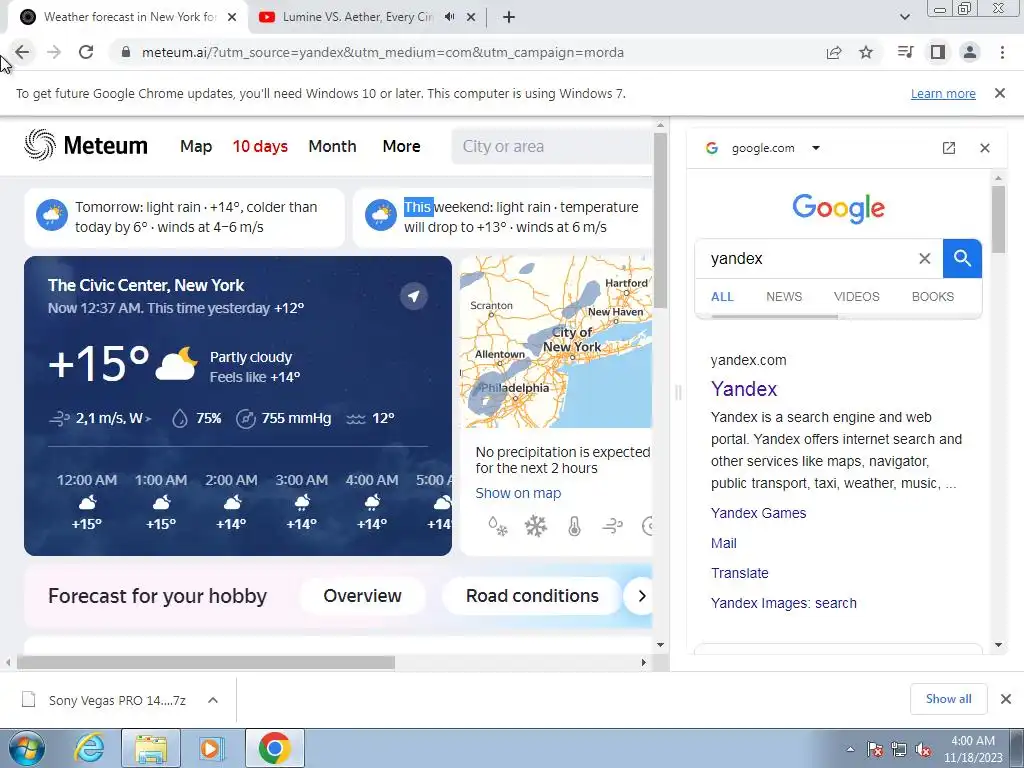Close the google.com side panel

[985, 148]
